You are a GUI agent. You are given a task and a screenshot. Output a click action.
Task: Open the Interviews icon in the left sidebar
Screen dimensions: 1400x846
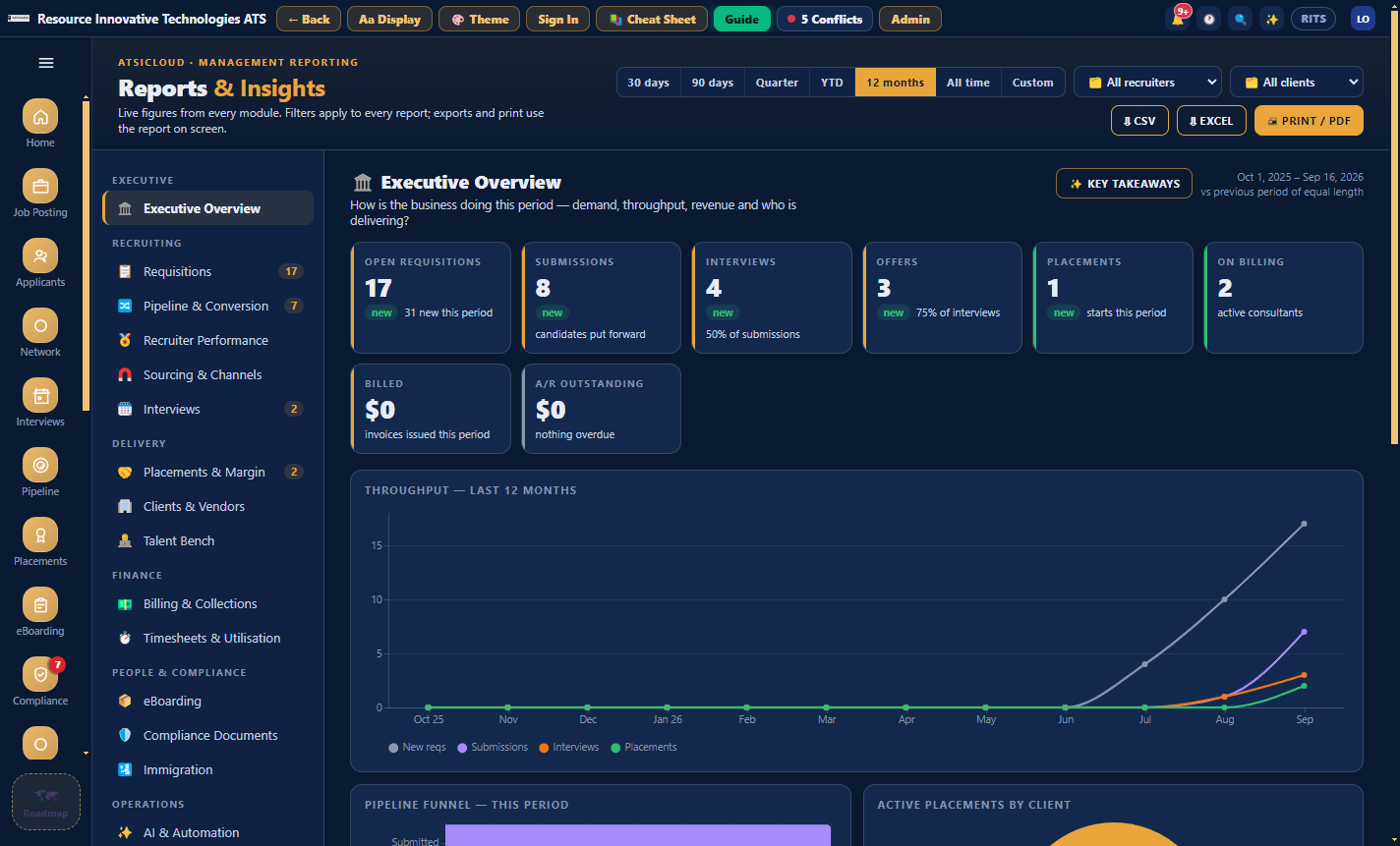40,396
